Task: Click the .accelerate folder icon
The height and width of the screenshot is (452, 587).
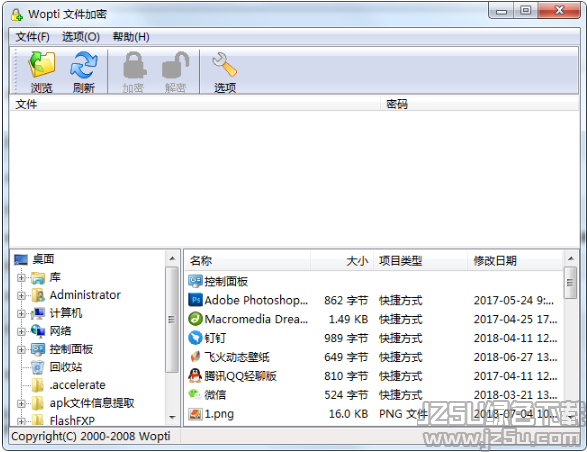Action: point(38,385)
